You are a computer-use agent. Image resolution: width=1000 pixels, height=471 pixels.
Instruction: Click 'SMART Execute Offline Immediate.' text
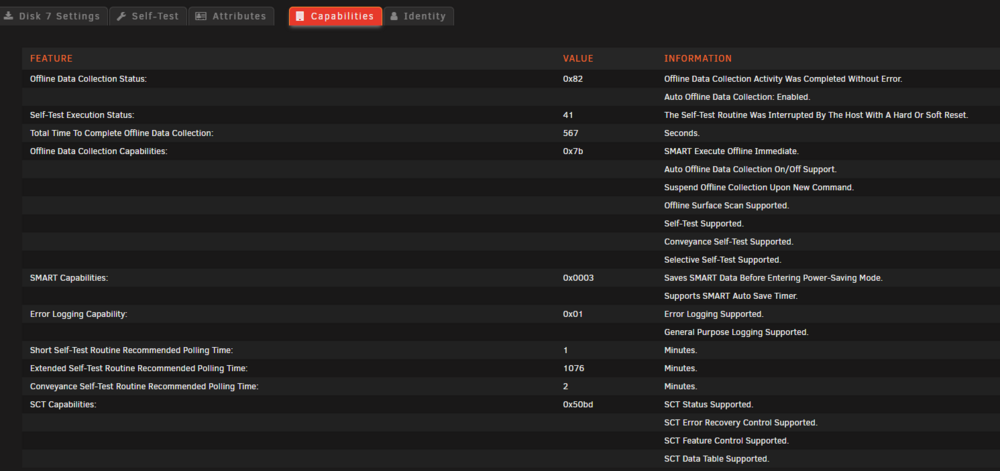point(732,151)
